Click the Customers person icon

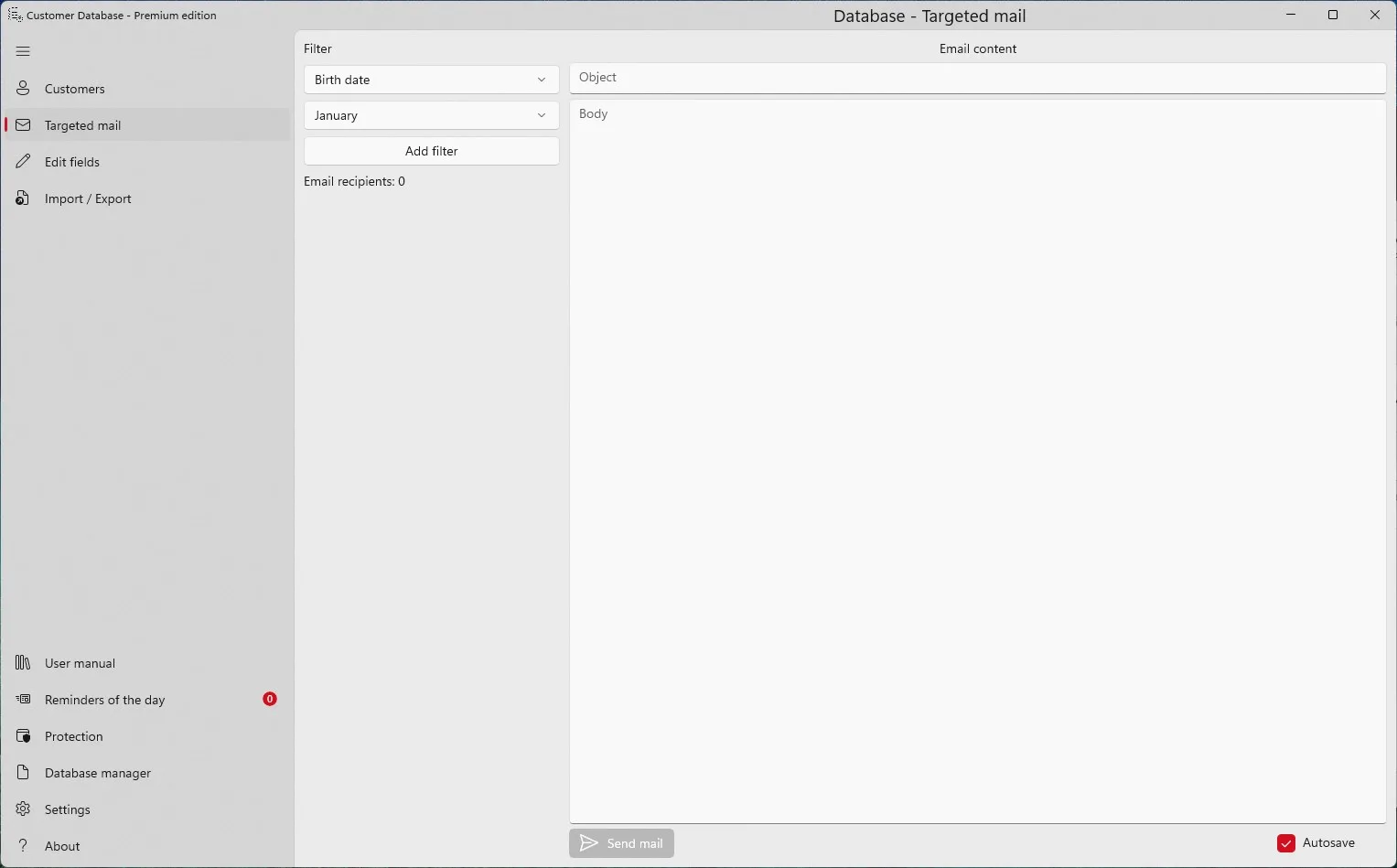tap(23, 89)
